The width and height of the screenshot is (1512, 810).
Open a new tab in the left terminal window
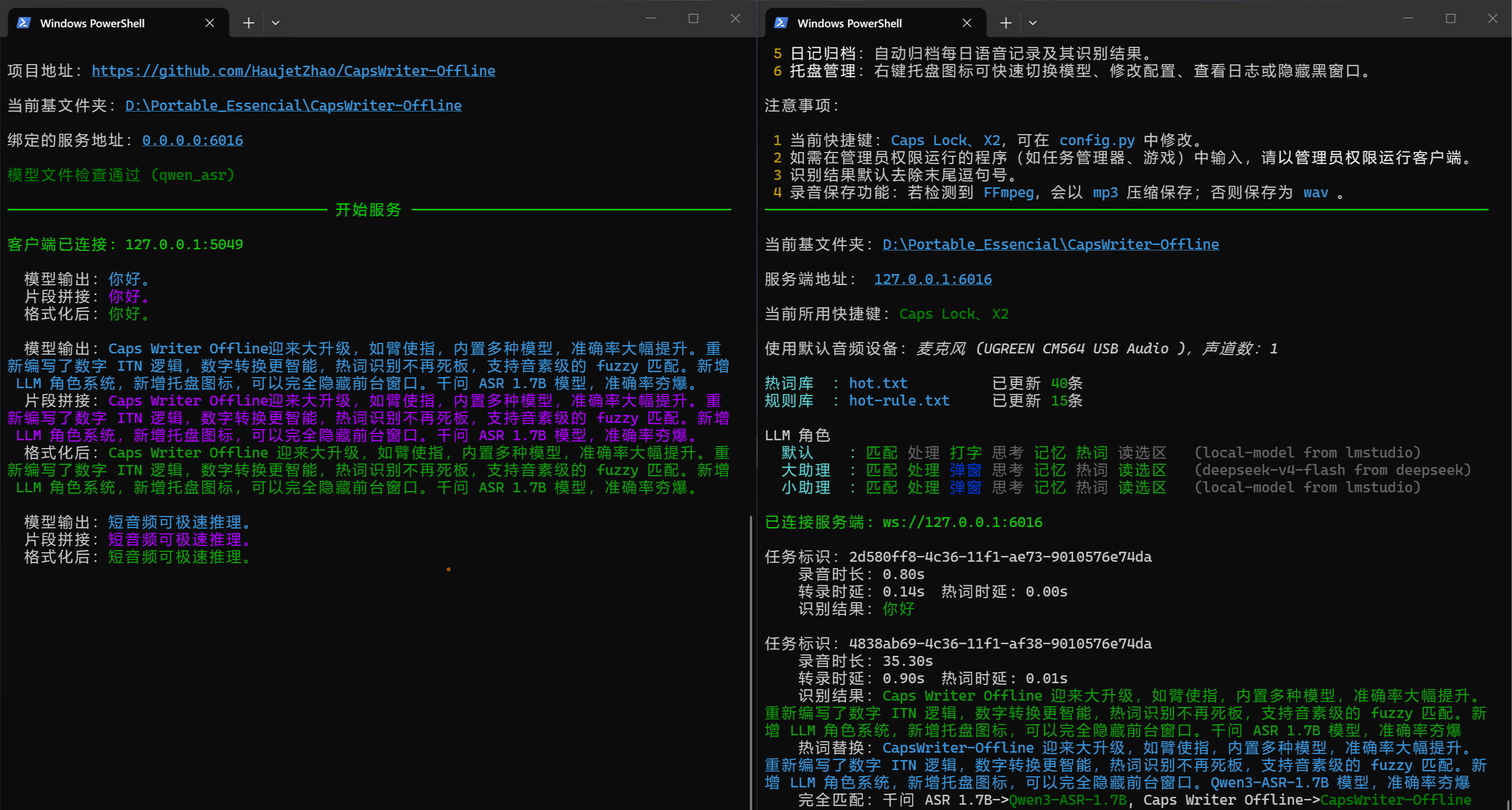[249, 23]
